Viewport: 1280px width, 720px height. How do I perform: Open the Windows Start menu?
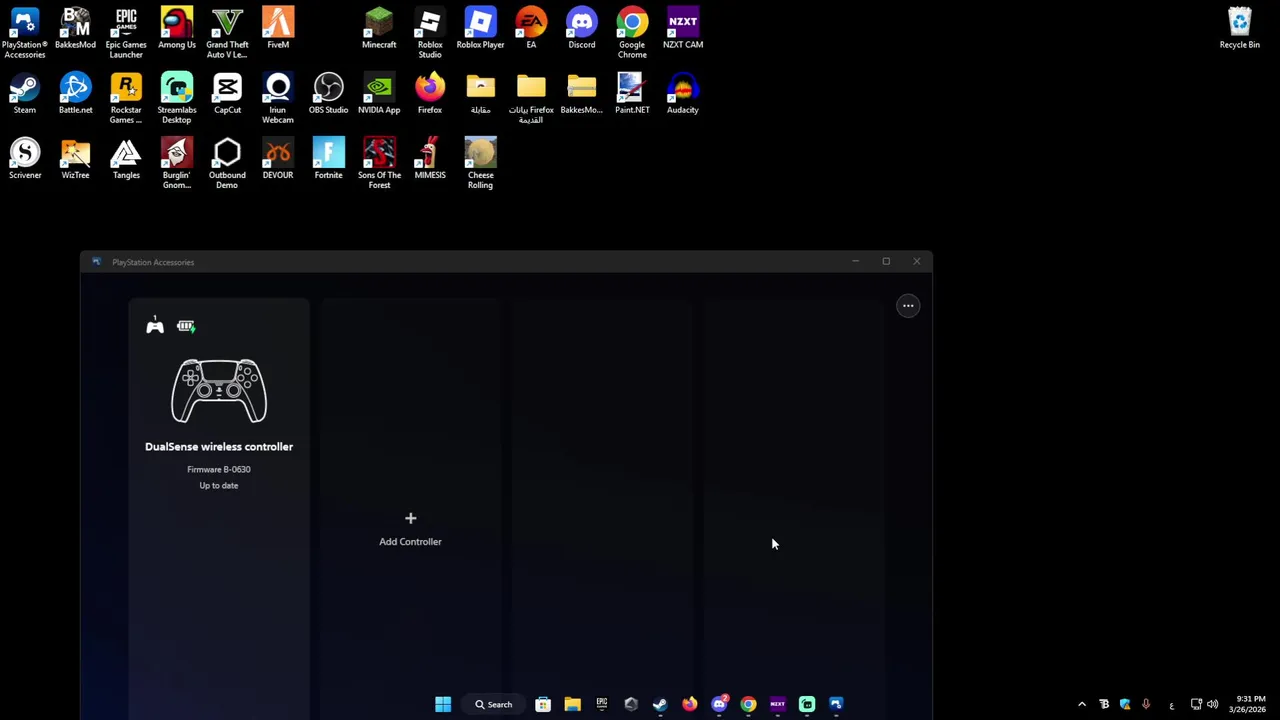pyautogui.click(x=443, y=704)
